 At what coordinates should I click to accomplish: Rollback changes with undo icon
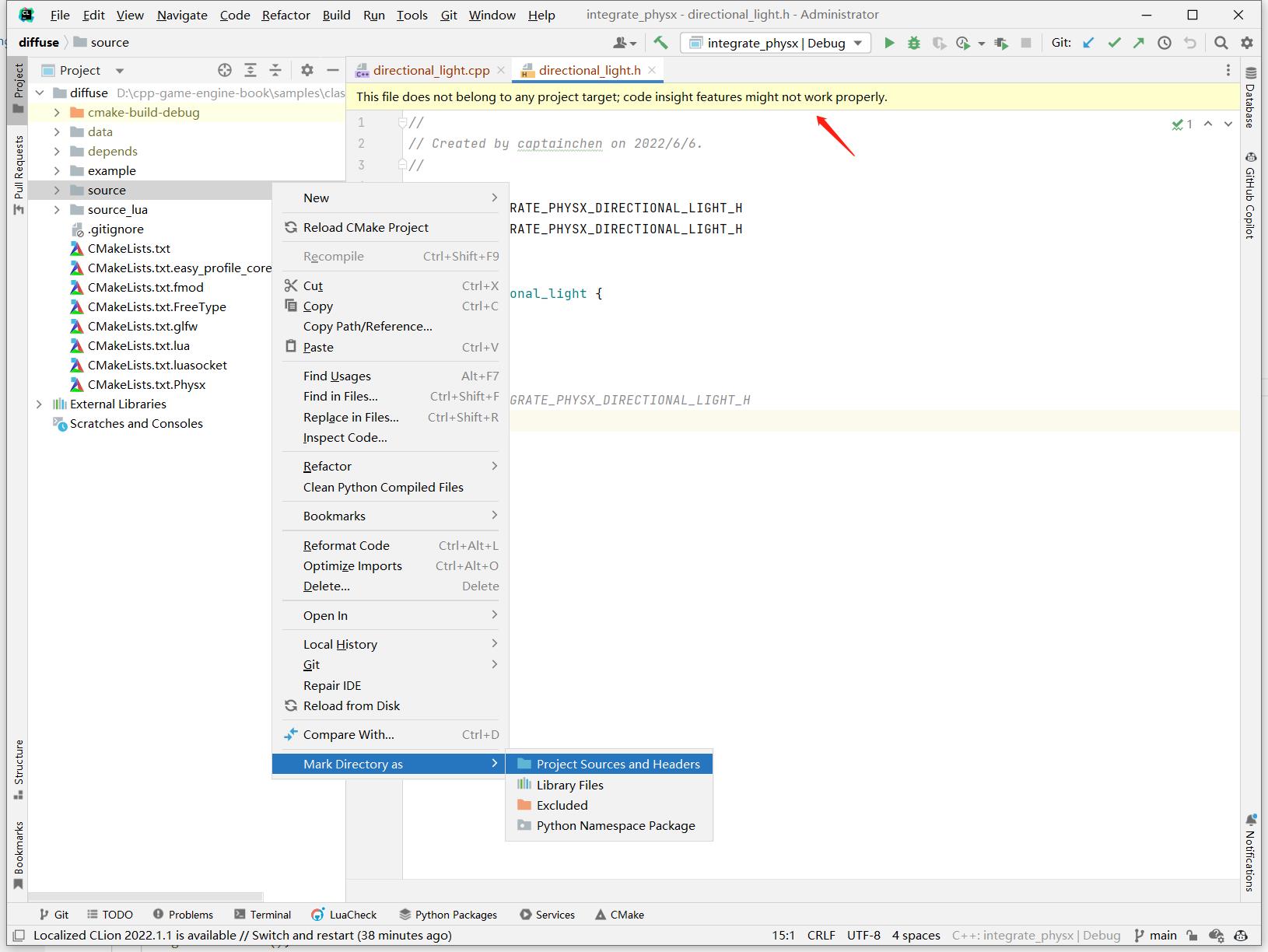pos(1190,43)
